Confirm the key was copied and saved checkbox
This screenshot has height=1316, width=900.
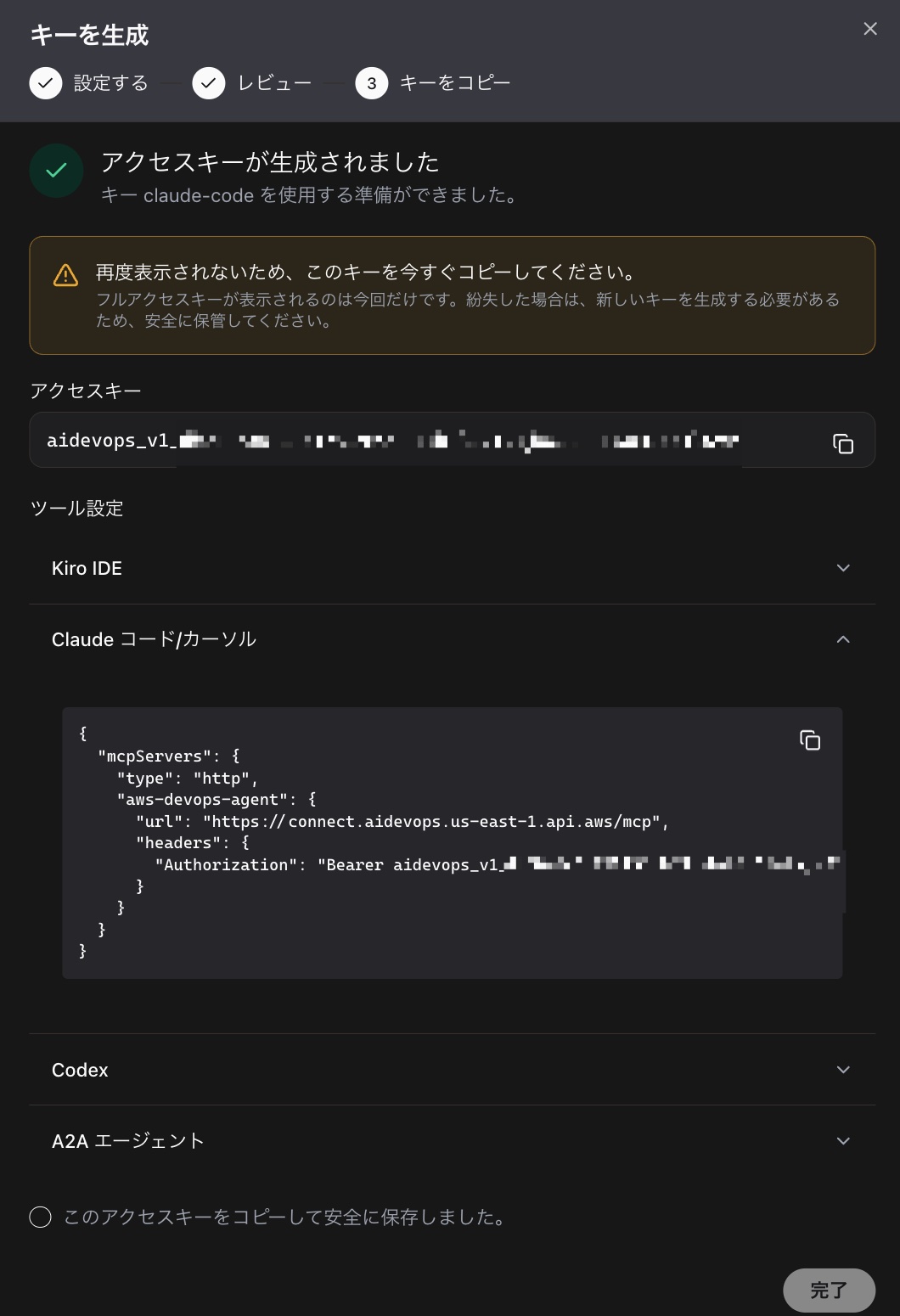pyautogui.click(x=40, y=1218)
